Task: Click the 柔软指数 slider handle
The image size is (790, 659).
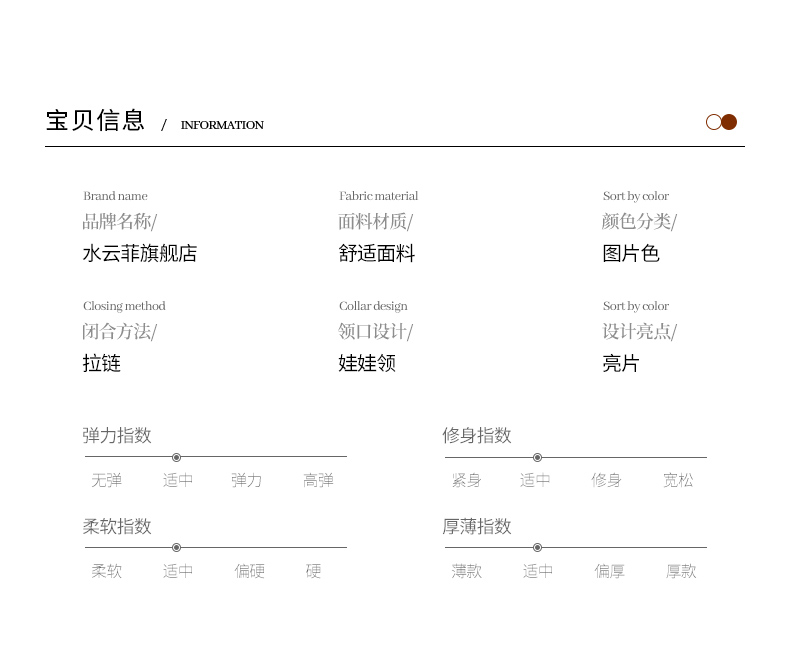Action: coord(176,548)
